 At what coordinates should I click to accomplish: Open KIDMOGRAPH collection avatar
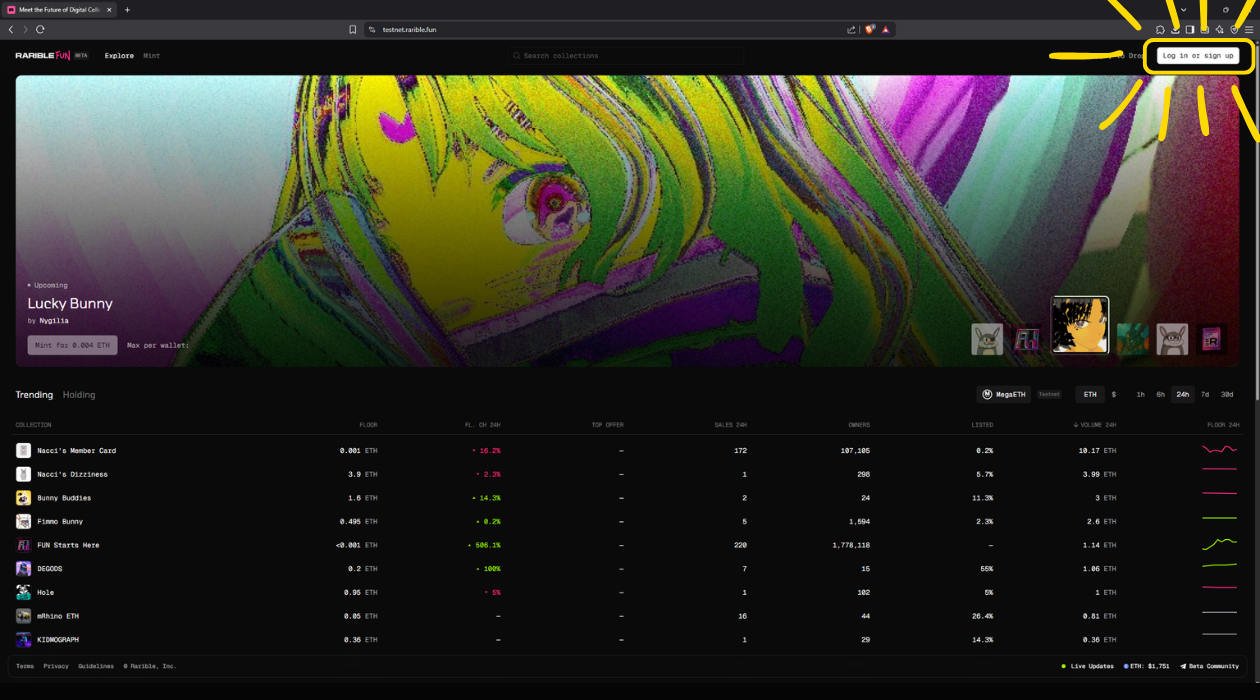point(23,640)
